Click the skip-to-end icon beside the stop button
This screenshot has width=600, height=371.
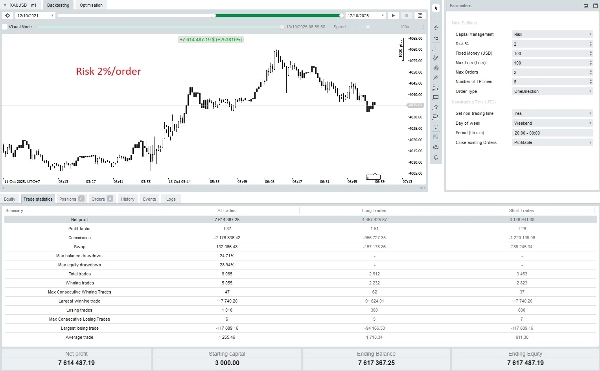click(420, 15)
